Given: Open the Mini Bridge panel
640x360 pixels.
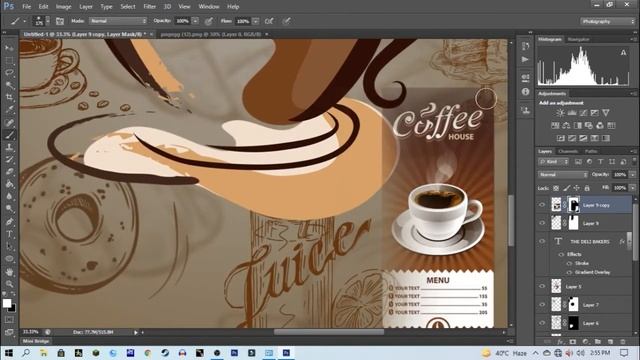Looking at the screenshot, I should point(36,341).
